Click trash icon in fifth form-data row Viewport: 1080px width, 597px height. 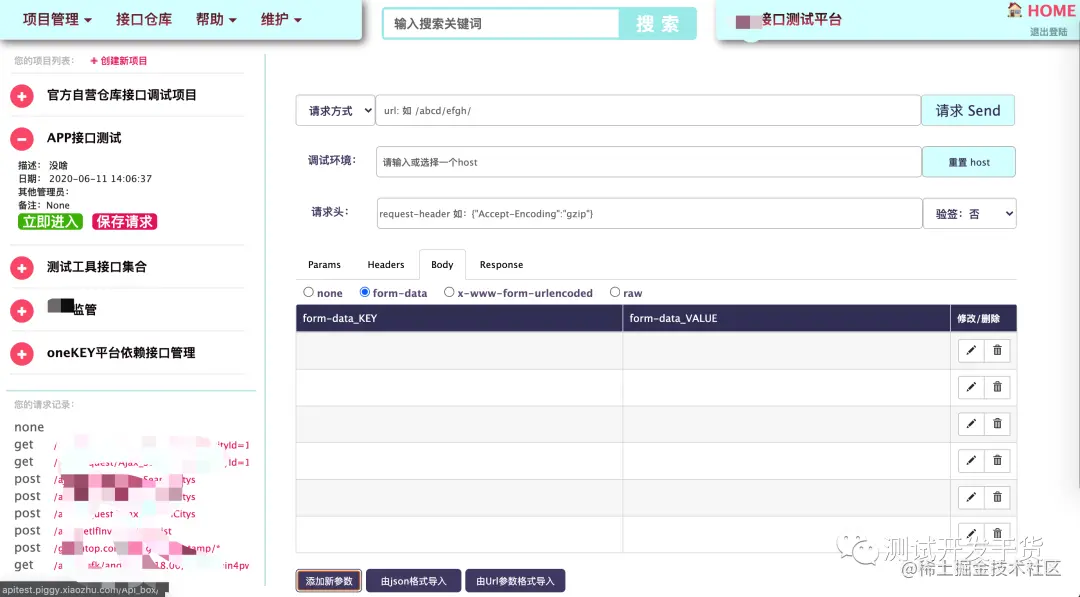coord(997,497)
